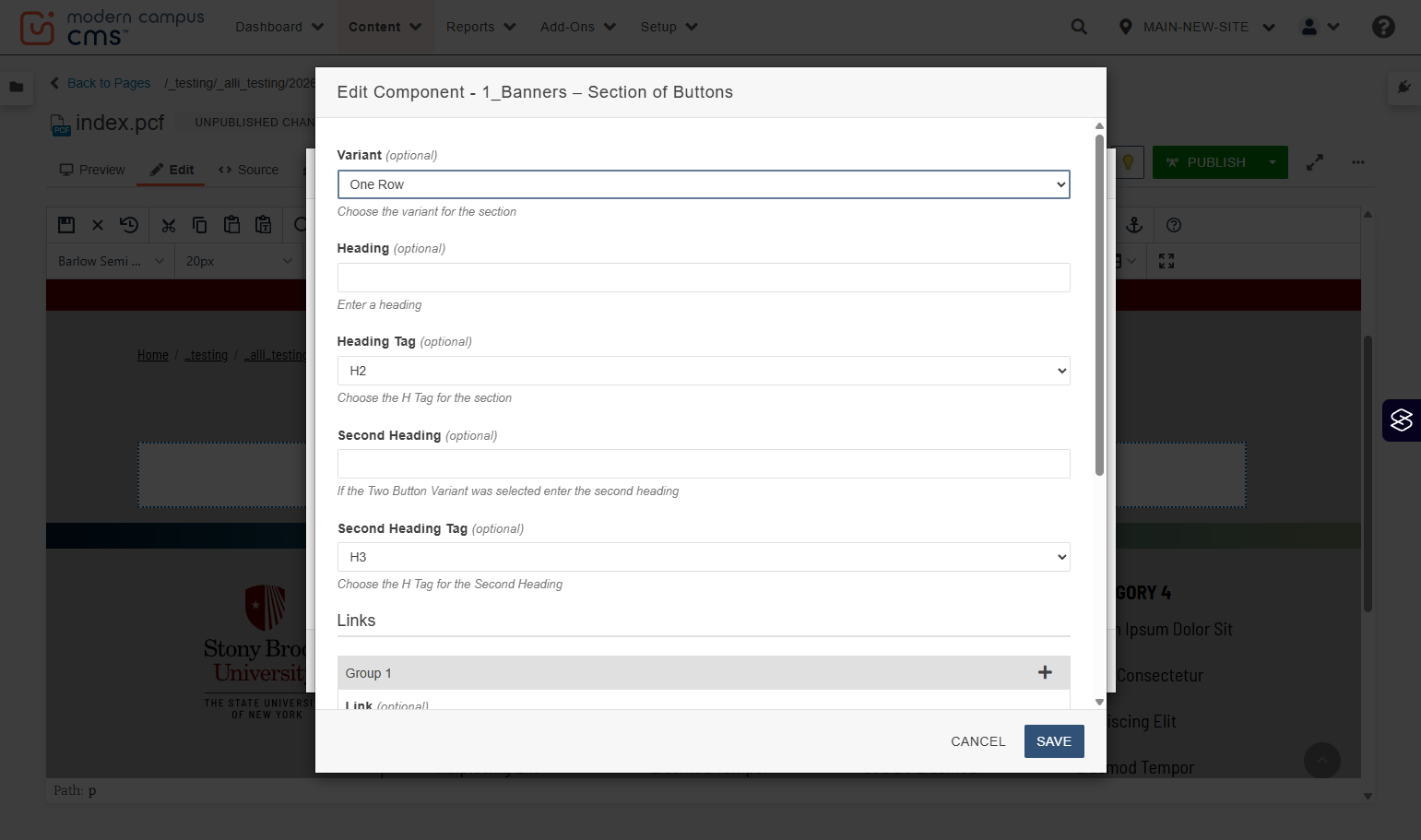Image resolution: width=1421 pixels, height=840 pixels.
Task: Click the anchor icon in toolbar
Action: point(1134,225)
